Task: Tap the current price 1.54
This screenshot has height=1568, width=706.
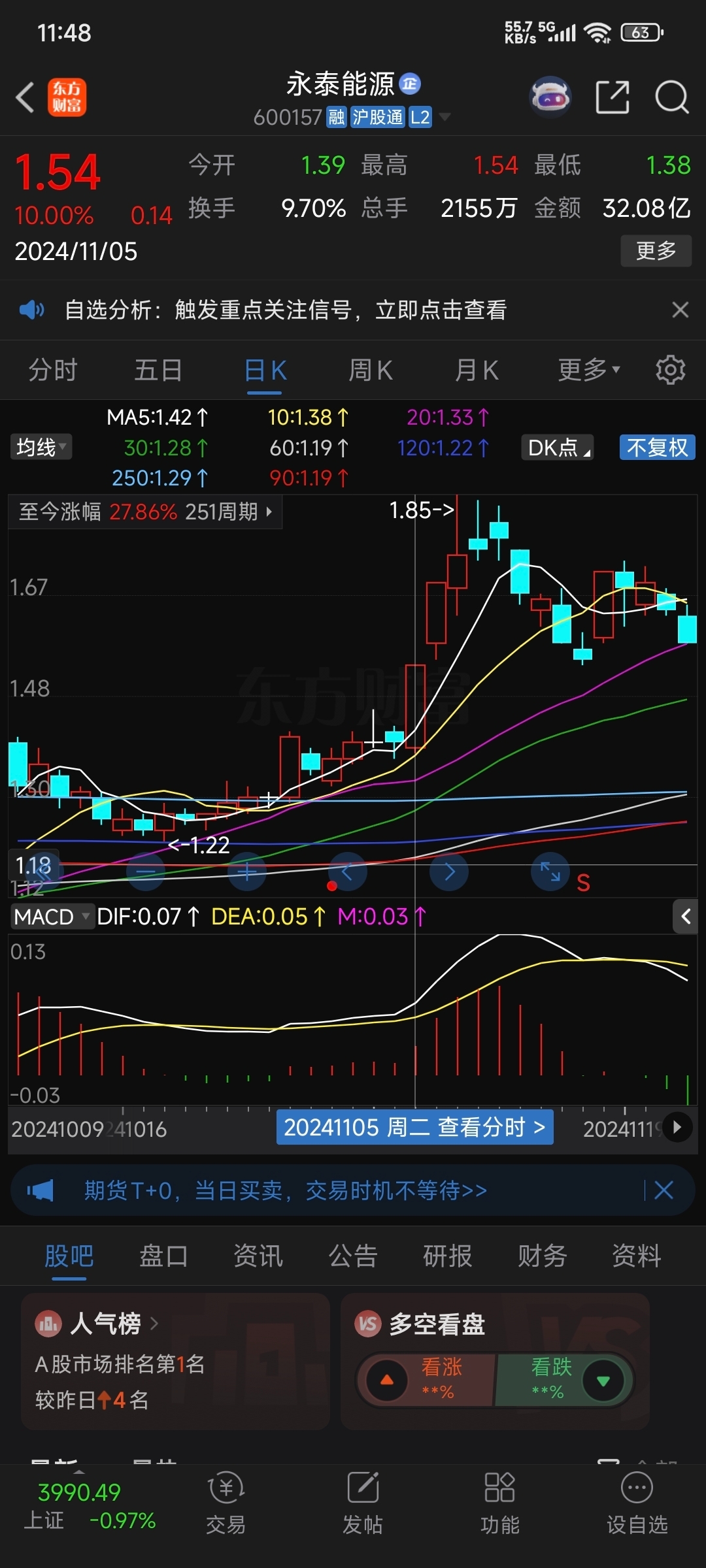Action: pos(58,172)
